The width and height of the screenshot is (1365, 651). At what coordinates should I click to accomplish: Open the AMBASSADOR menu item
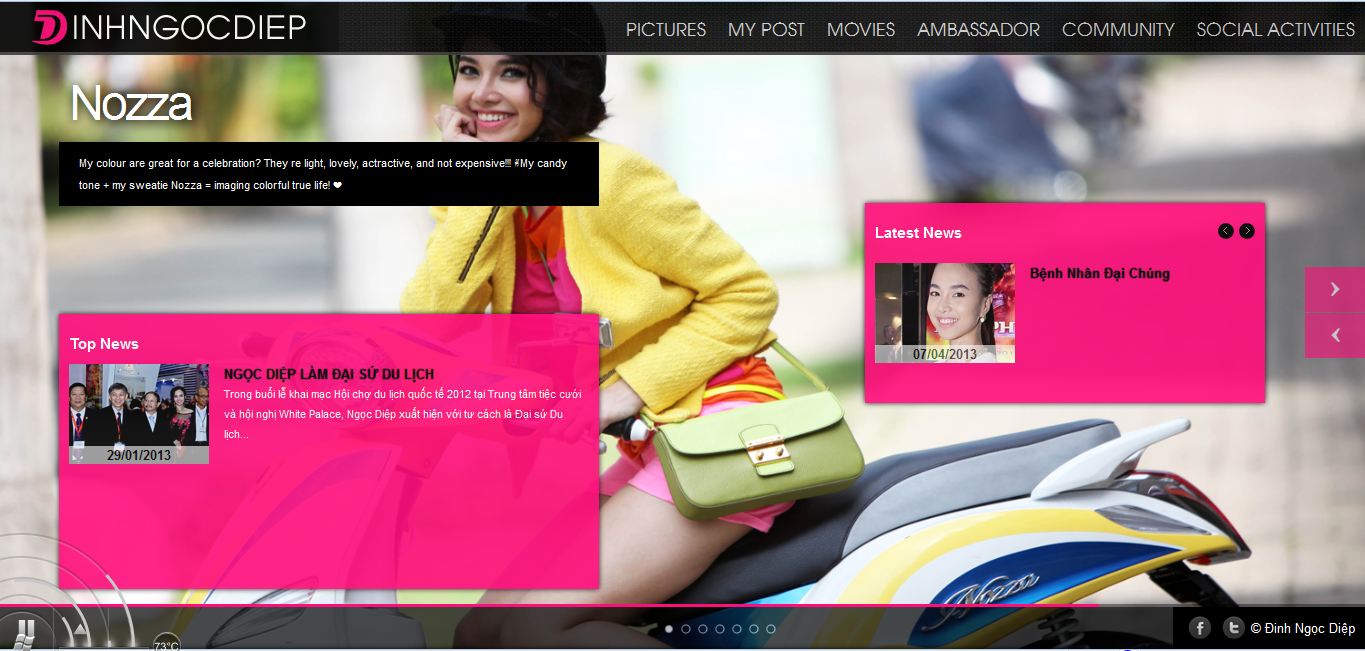[979, 30]
